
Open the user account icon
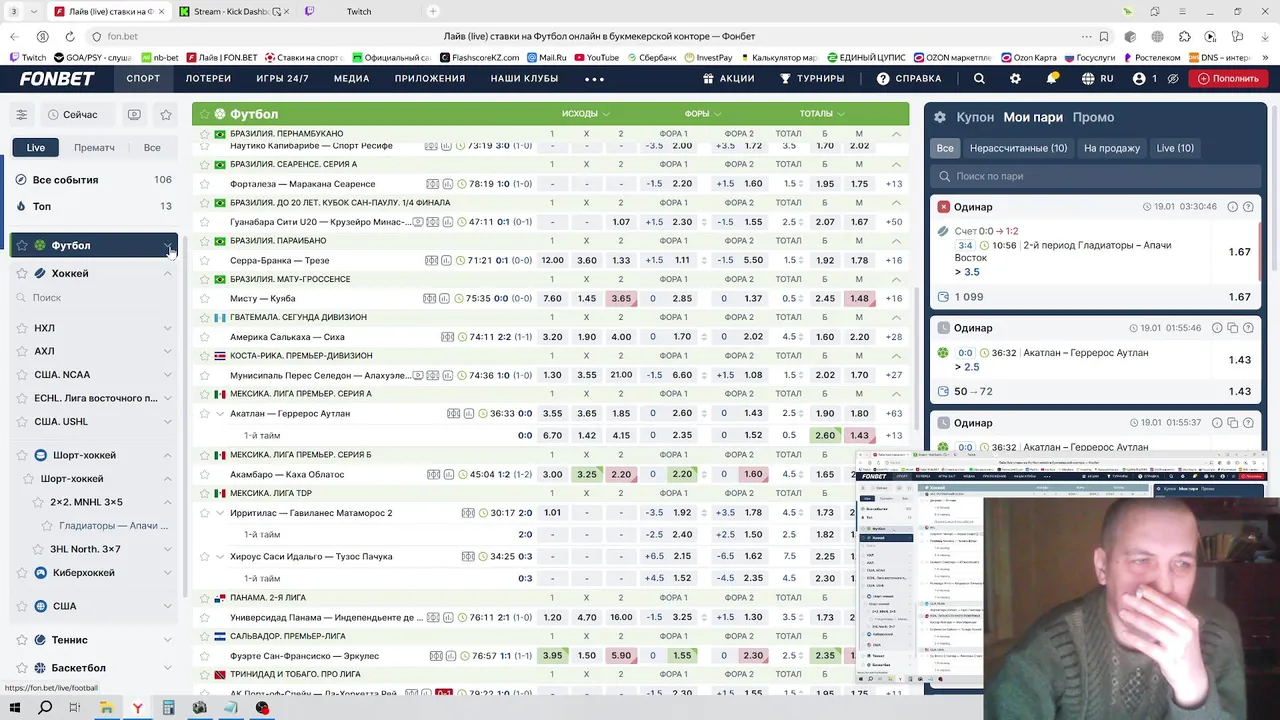point(1139,78)
